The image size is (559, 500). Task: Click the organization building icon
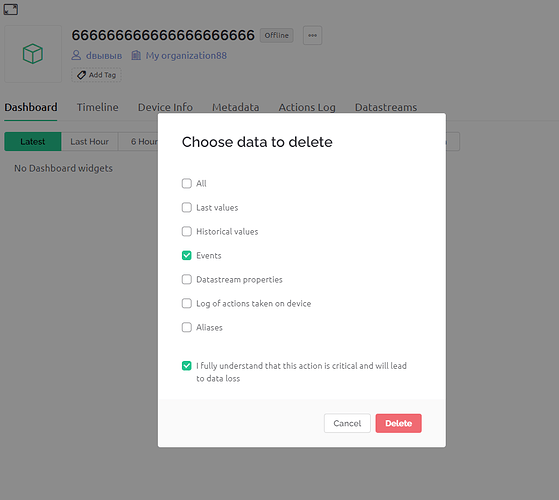pyautogui.click(x=136, y=55)
